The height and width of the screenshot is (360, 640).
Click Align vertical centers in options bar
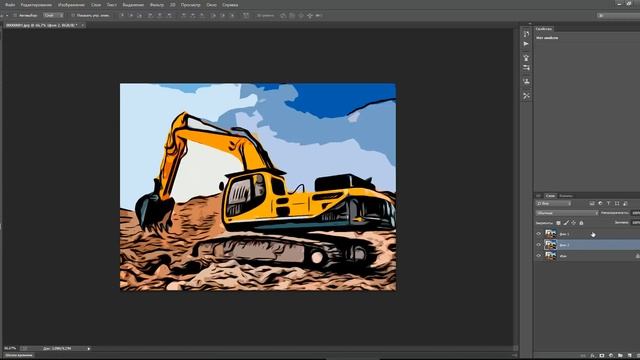pyautogui.click(x=131, y=15)
